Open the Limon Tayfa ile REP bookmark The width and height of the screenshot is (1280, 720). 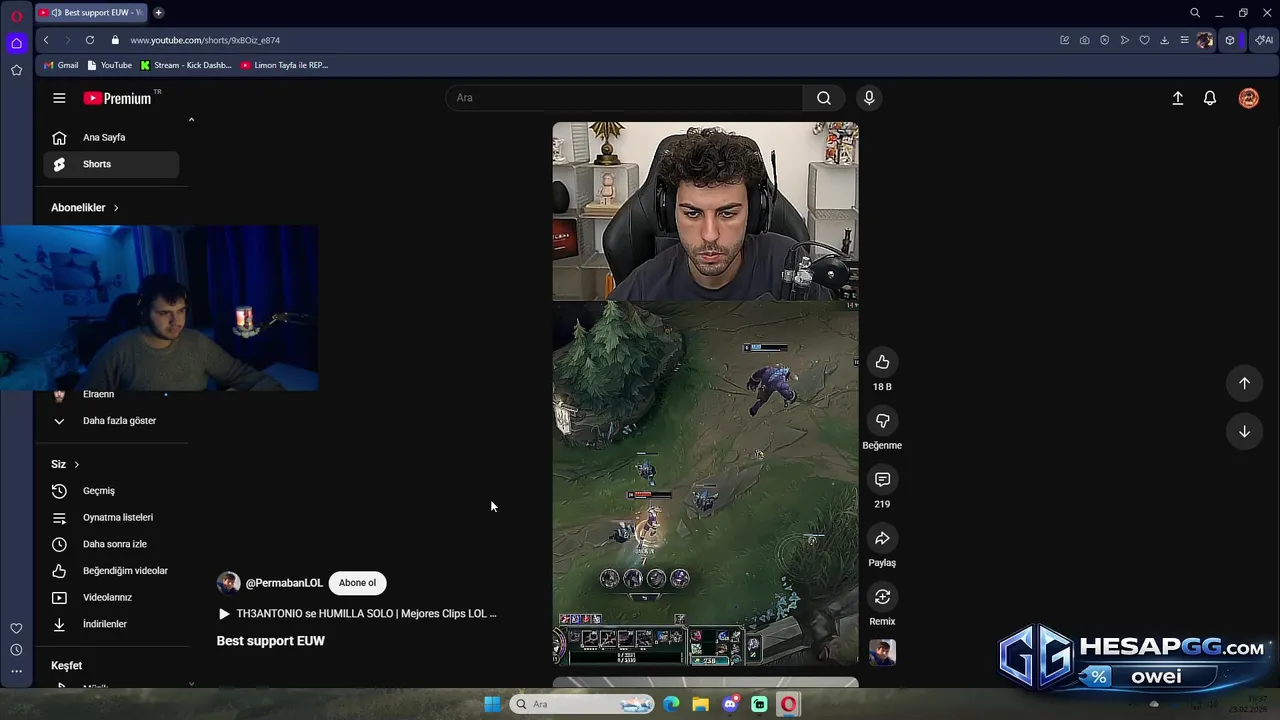pyautogui.click(x=285, y=65)
